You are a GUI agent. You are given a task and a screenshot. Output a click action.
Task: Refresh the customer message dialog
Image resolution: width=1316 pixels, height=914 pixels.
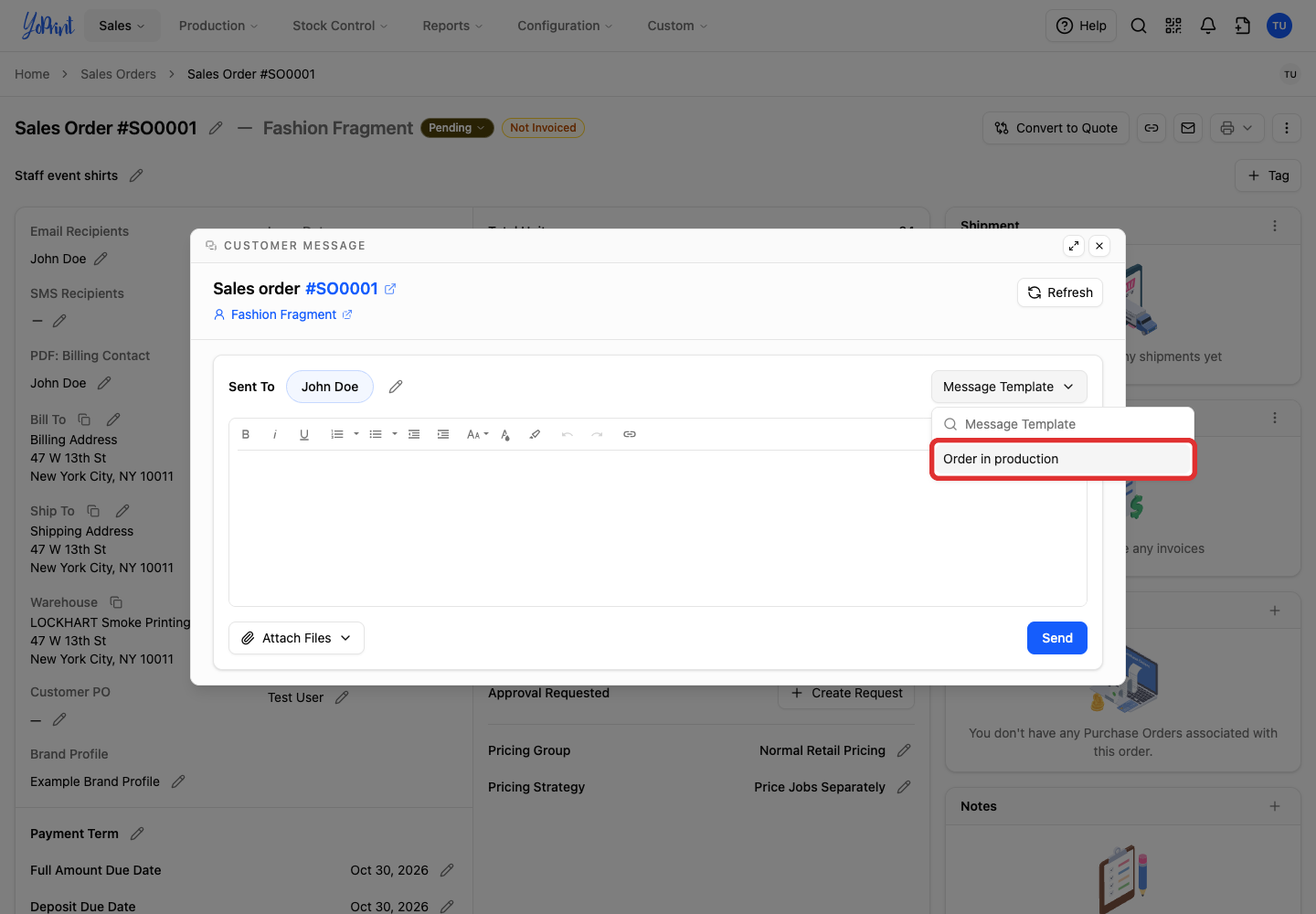pyautogui.click(x=1060, y=292)
